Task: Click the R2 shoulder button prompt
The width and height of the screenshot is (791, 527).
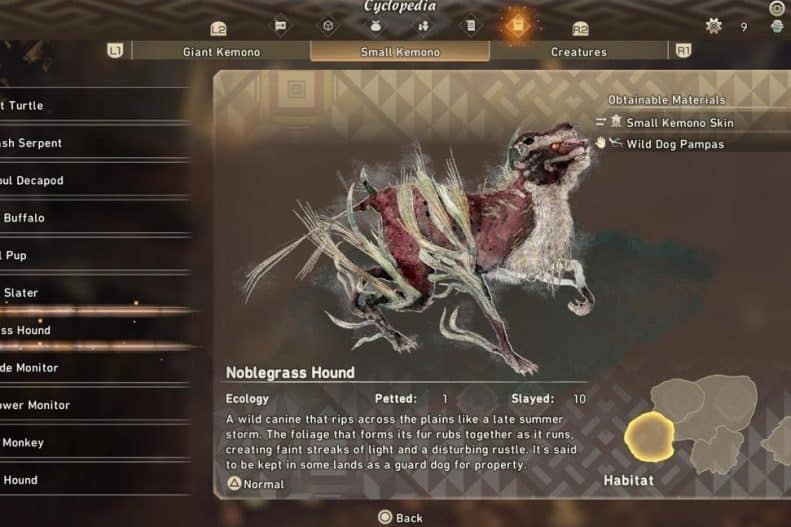Action: [580, 29]
